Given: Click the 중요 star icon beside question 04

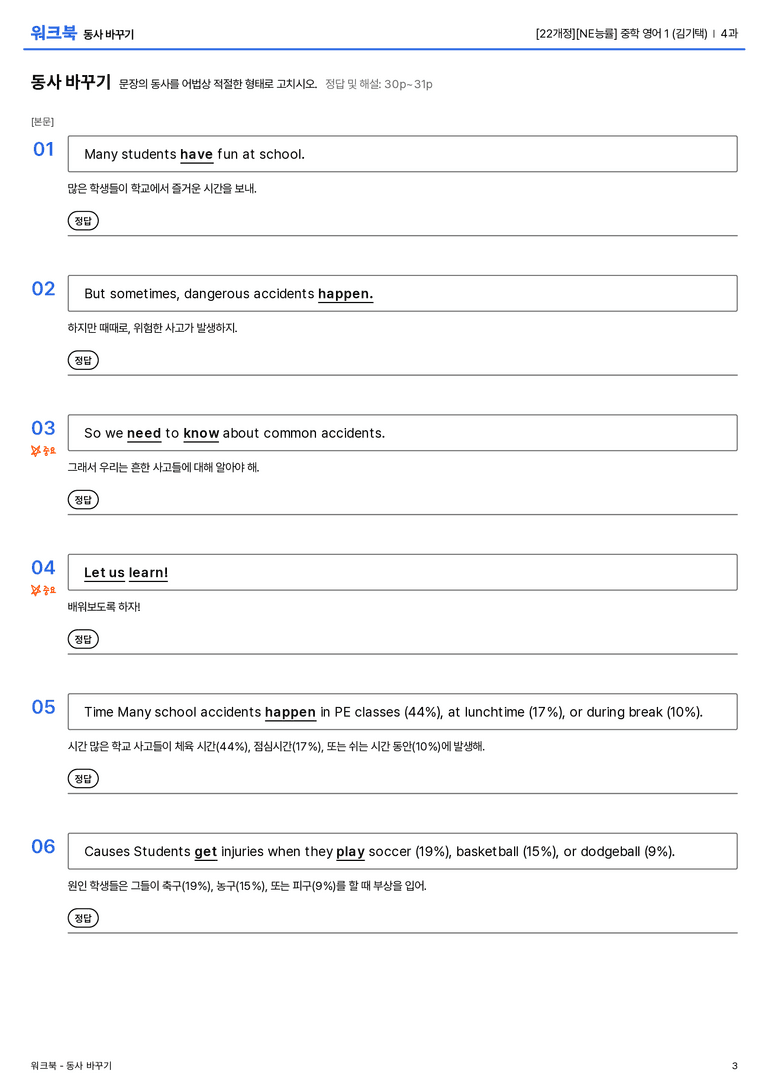Looking at the screenshot, I should point(36,590).
